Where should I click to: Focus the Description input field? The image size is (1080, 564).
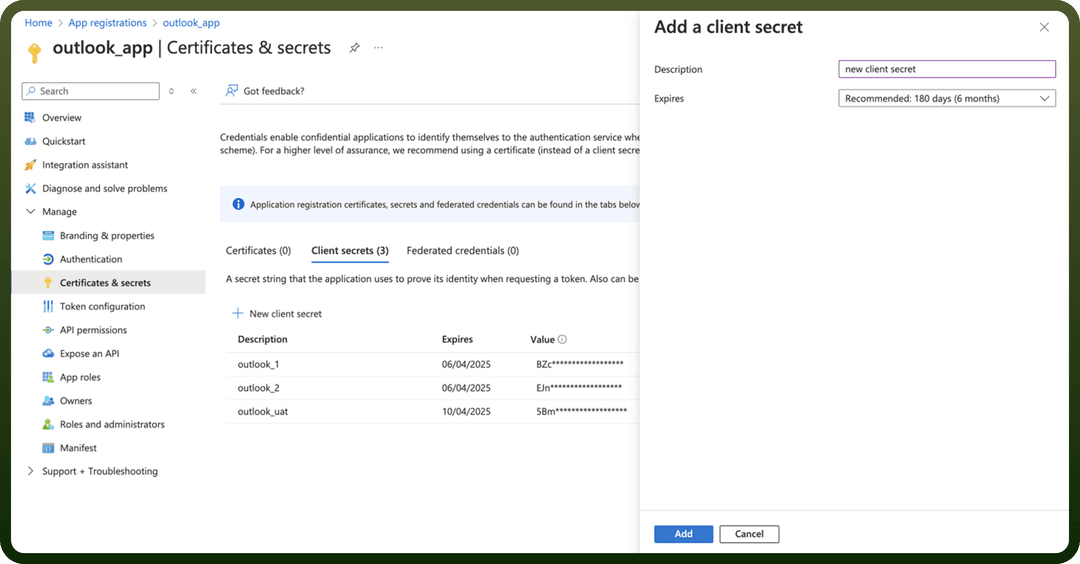coord(946,69)
